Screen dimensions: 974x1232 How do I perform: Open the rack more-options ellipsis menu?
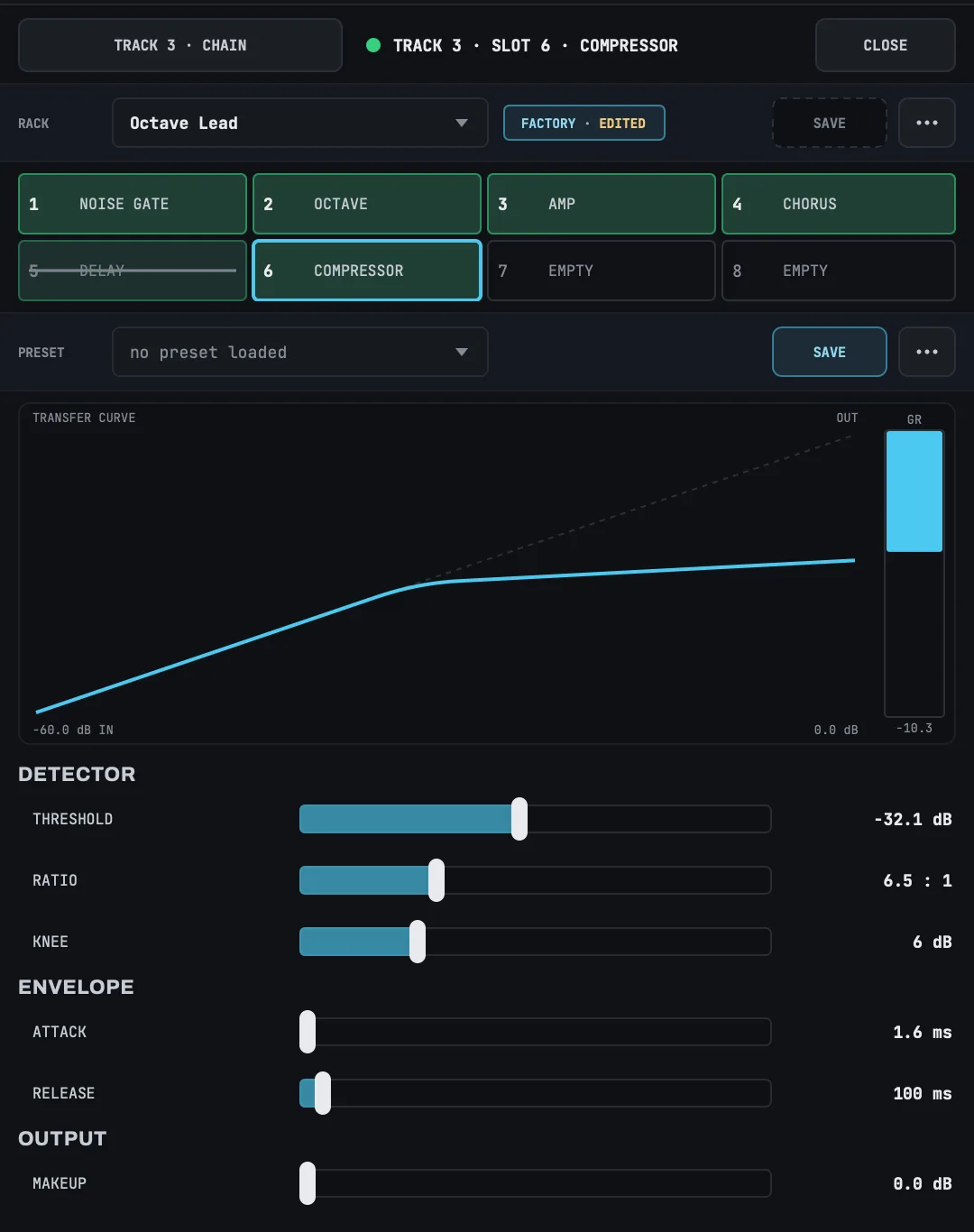(x=927, y=123)
